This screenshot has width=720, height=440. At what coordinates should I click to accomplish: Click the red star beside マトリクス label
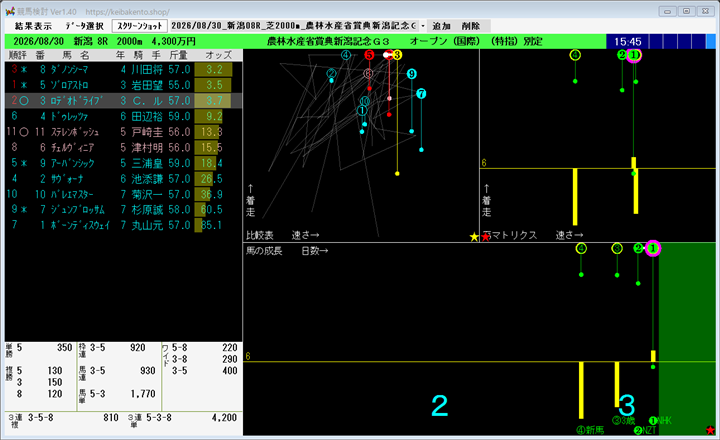[485, 237]
